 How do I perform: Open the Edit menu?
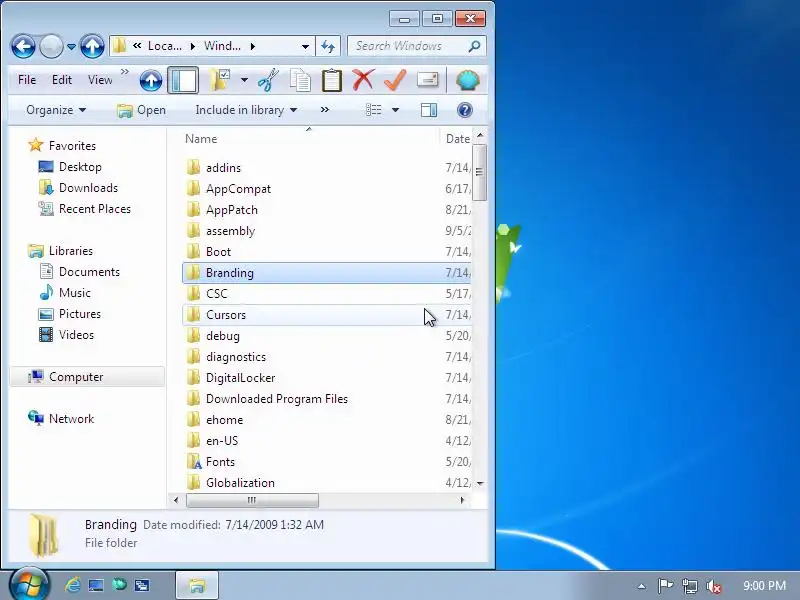(62, 80)
